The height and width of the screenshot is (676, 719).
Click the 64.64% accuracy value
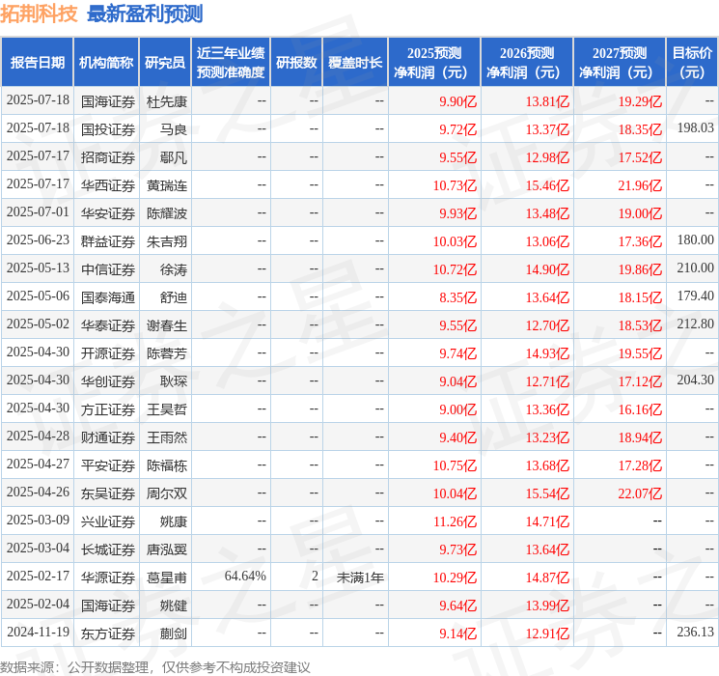(245, 576)
